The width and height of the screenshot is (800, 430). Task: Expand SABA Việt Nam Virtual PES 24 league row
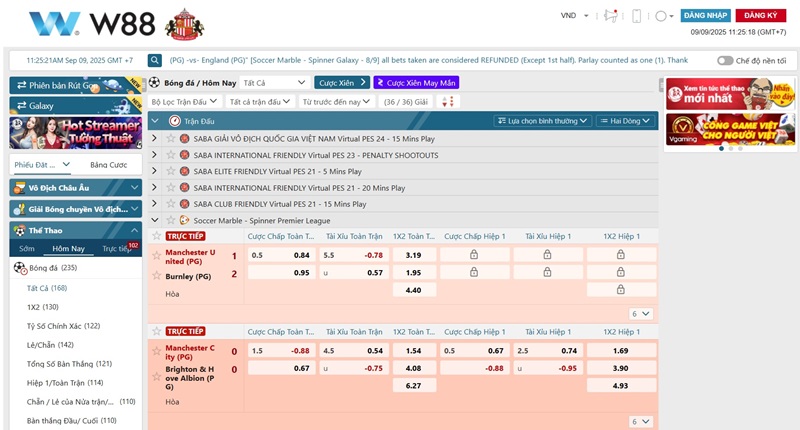154,138
